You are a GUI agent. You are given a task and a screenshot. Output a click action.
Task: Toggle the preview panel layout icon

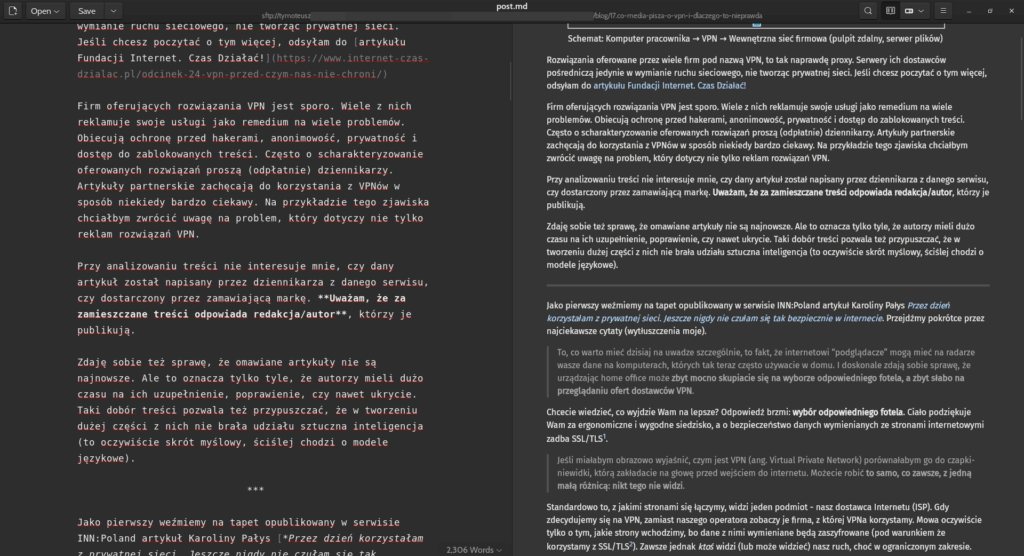point(890,10)
